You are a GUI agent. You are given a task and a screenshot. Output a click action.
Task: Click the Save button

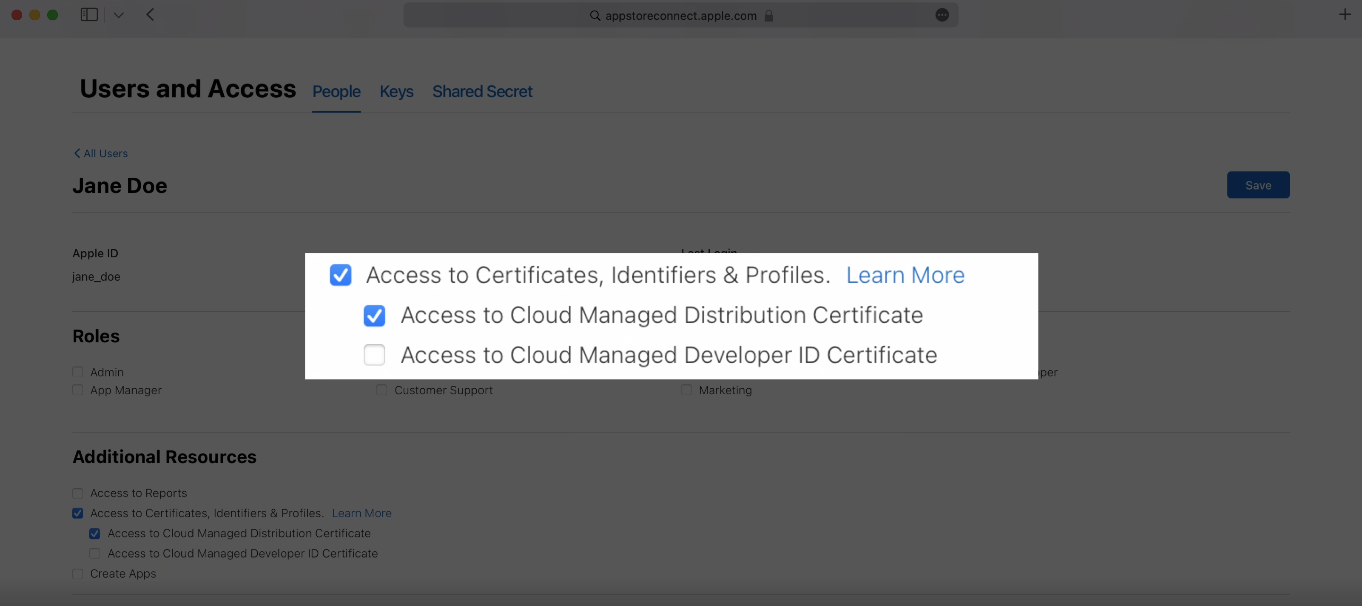pos(1257,184)
